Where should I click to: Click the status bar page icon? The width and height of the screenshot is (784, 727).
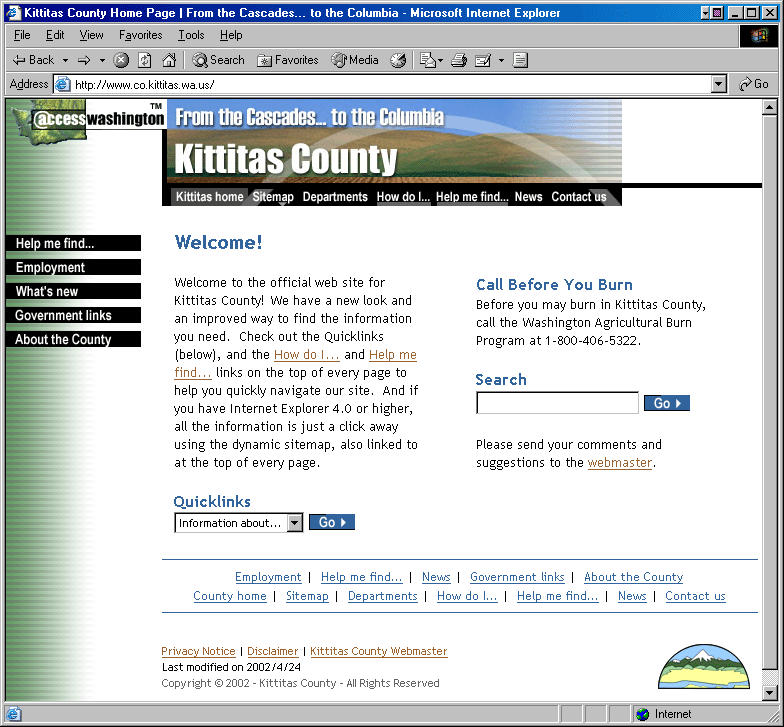pyautogui.click(x=13, y=714)
